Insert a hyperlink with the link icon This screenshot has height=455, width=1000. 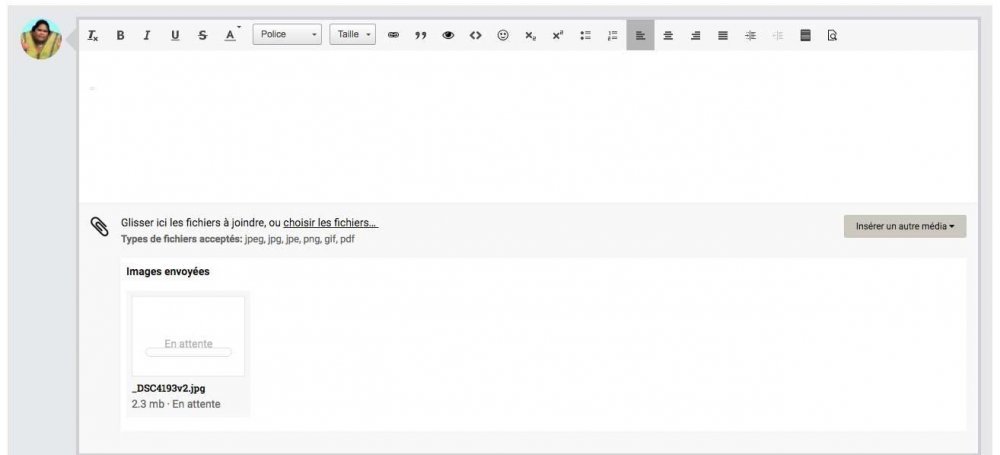pos(393,36)
